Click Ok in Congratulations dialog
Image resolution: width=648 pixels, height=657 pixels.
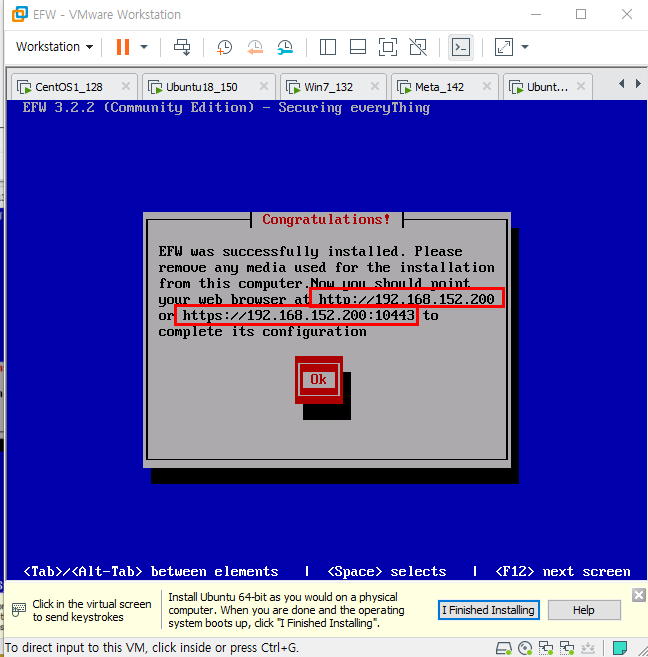pyautogui.click(x=319, y=380)
